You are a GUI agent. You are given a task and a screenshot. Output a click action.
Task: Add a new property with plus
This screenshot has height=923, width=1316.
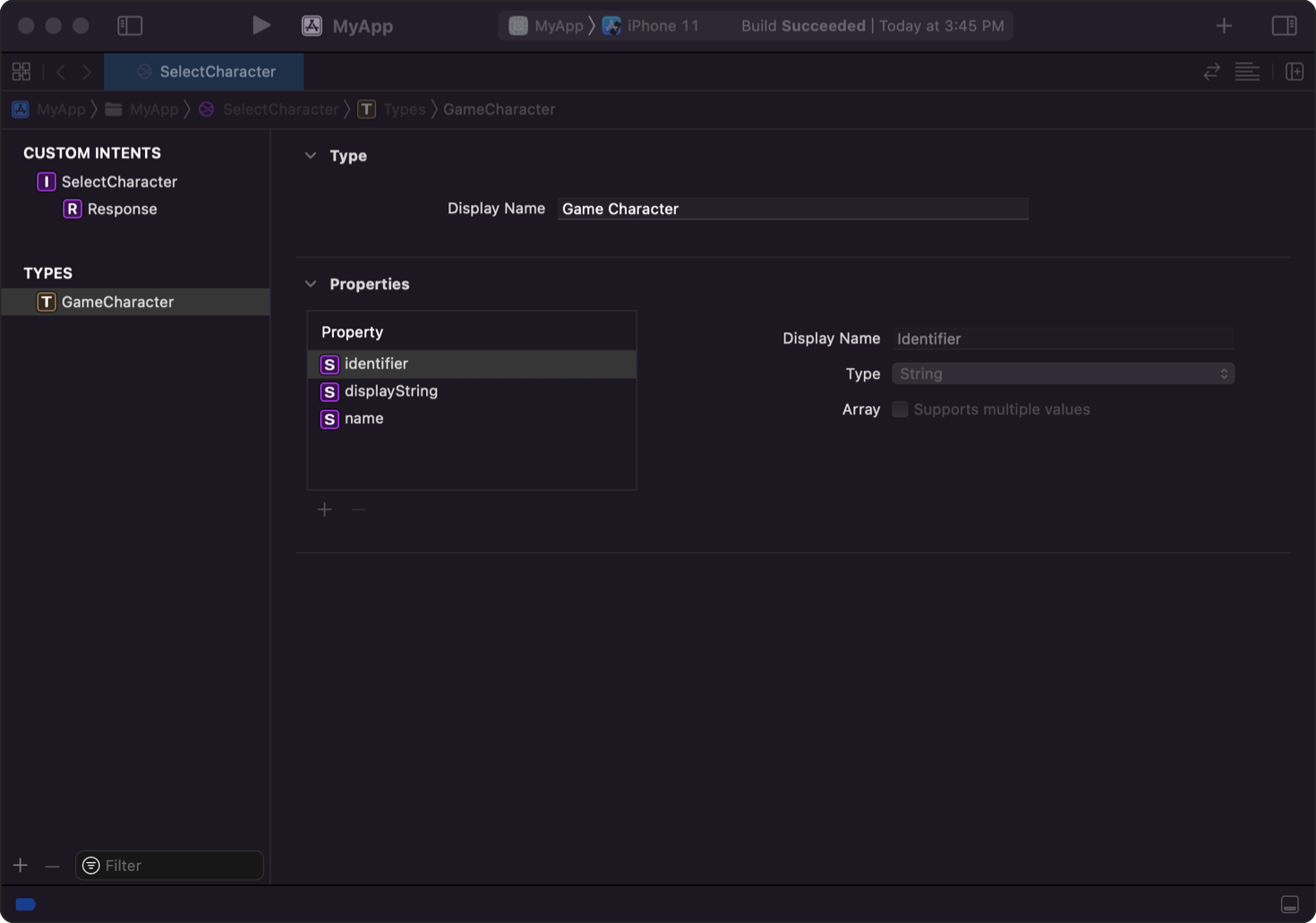pos(325,509)
